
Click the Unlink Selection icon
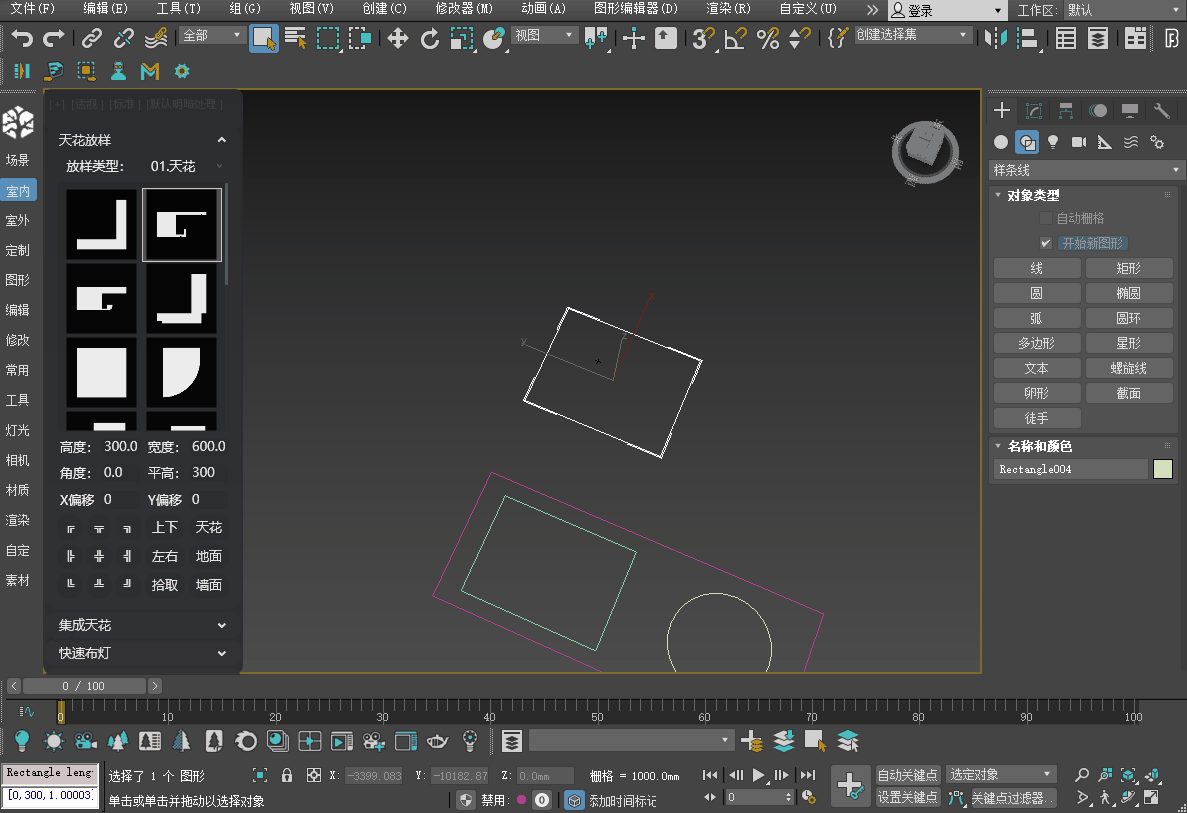tap(123, 38)
